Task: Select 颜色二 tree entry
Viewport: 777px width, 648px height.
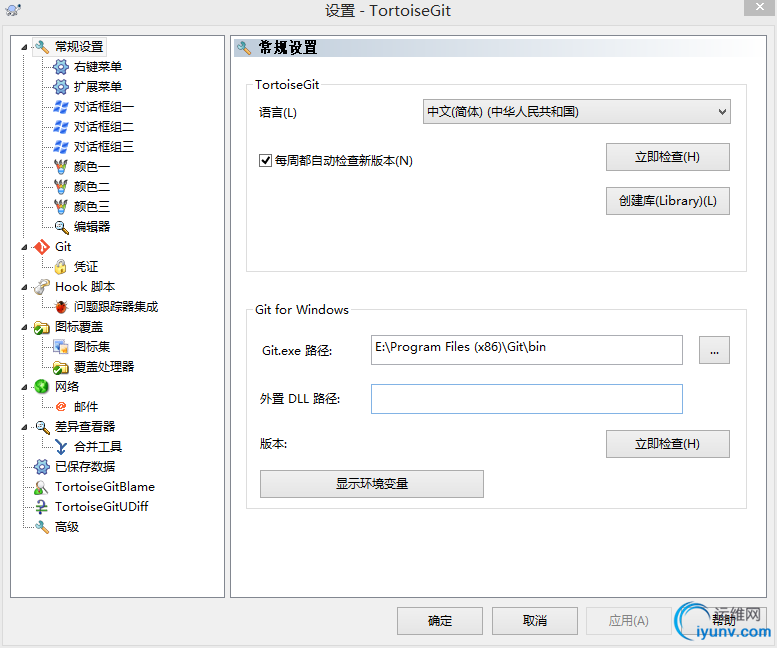Action: pos(92,187)
